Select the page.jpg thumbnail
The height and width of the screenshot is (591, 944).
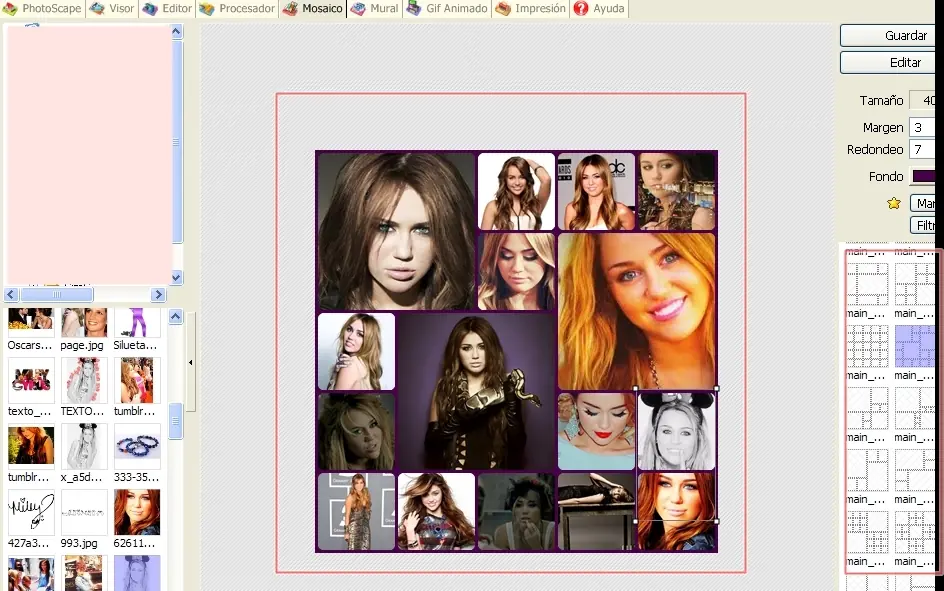click(x=84, y=322)
